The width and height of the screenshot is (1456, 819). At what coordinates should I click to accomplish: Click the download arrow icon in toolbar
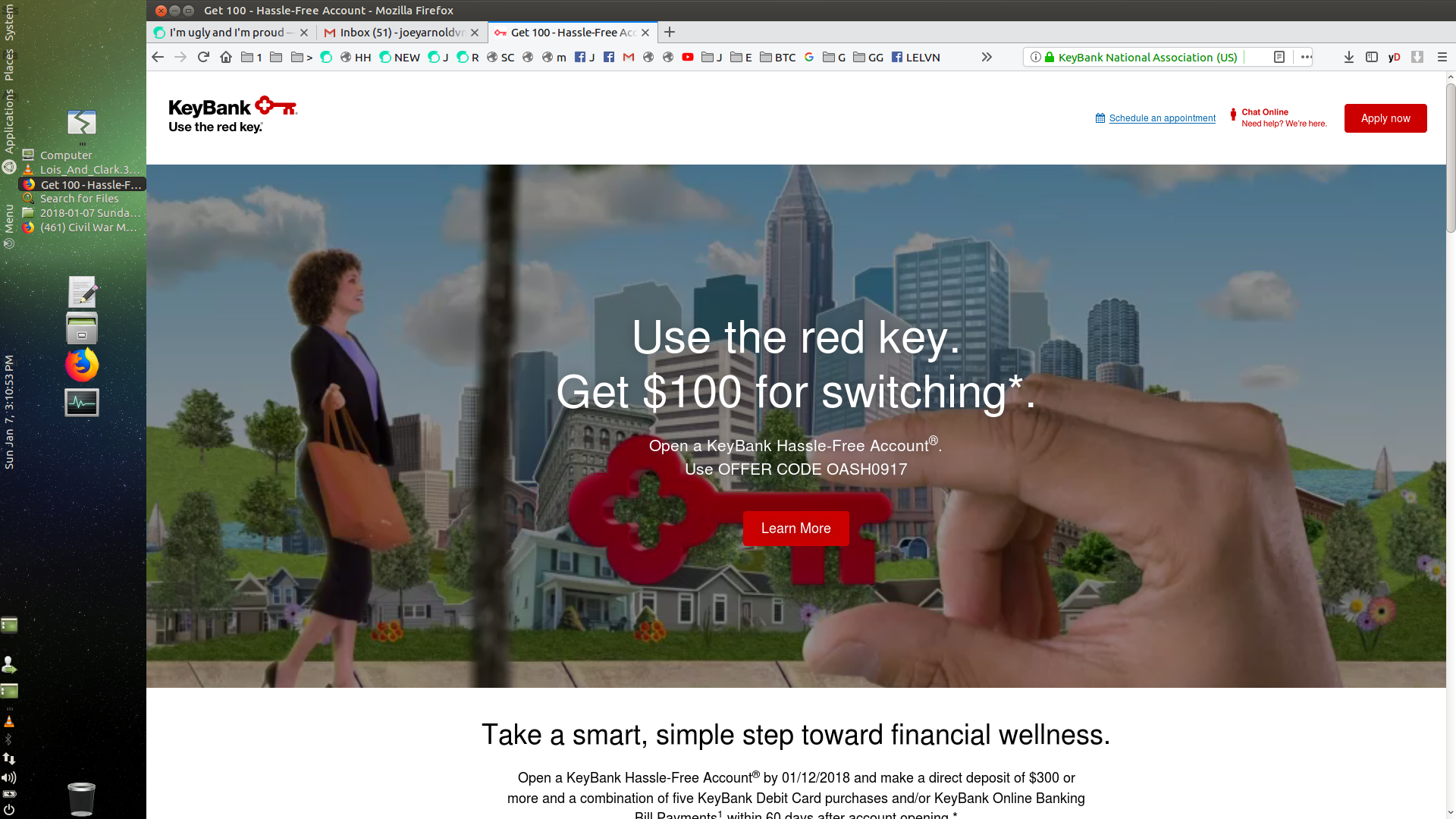1349,57
